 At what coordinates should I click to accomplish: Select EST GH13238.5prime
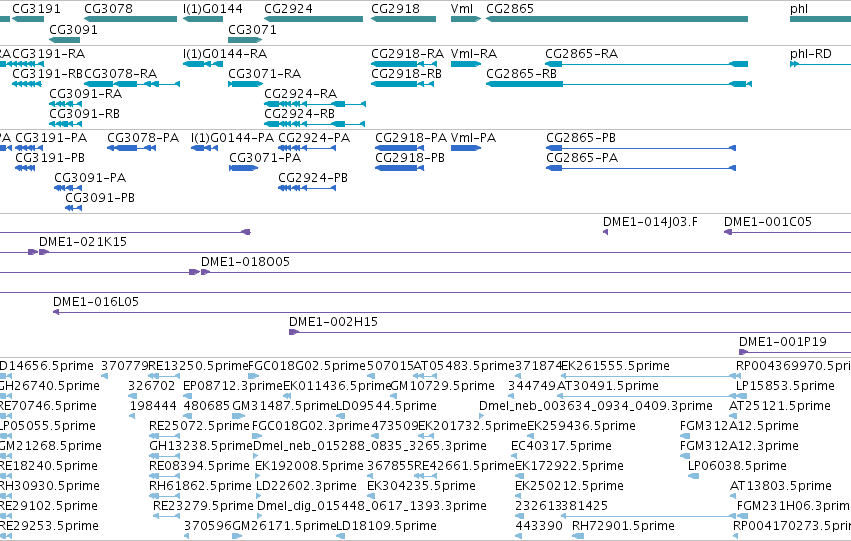point(164,456)
